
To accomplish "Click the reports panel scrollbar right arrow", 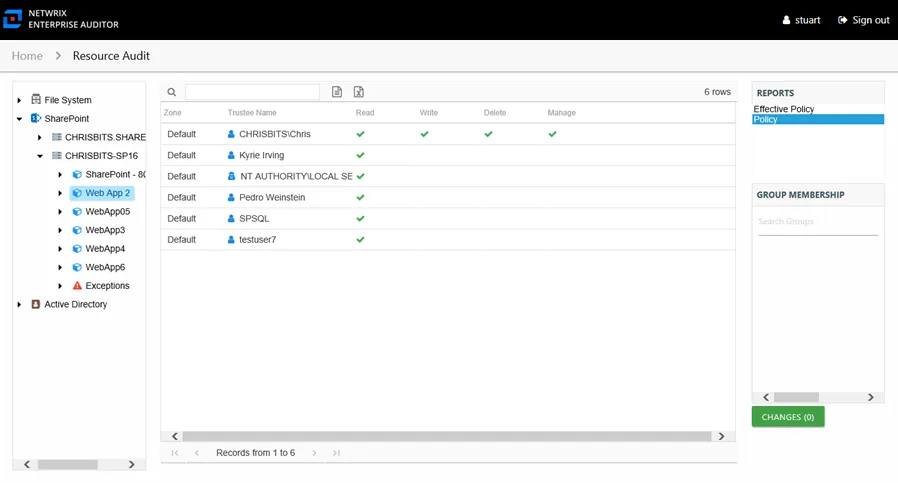I will pyautogui.click(x=871, y=397).
